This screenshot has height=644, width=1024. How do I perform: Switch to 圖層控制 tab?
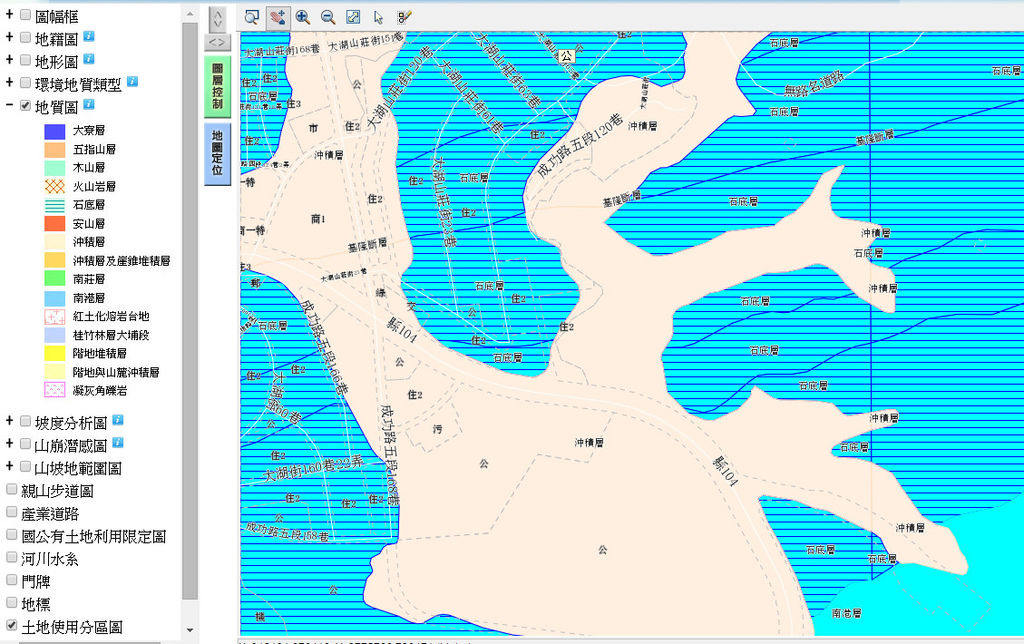217,87
